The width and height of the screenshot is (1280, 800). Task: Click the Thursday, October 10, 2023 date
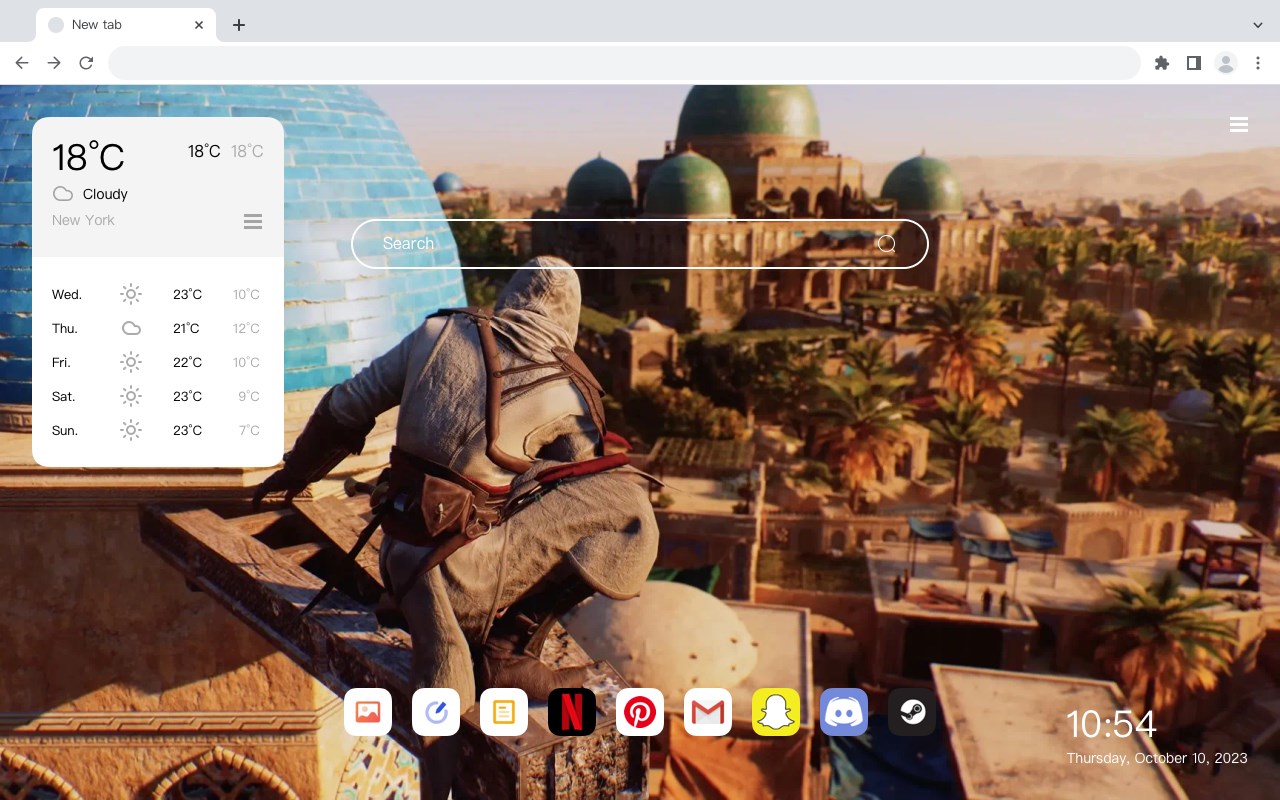pos(1157,758)
